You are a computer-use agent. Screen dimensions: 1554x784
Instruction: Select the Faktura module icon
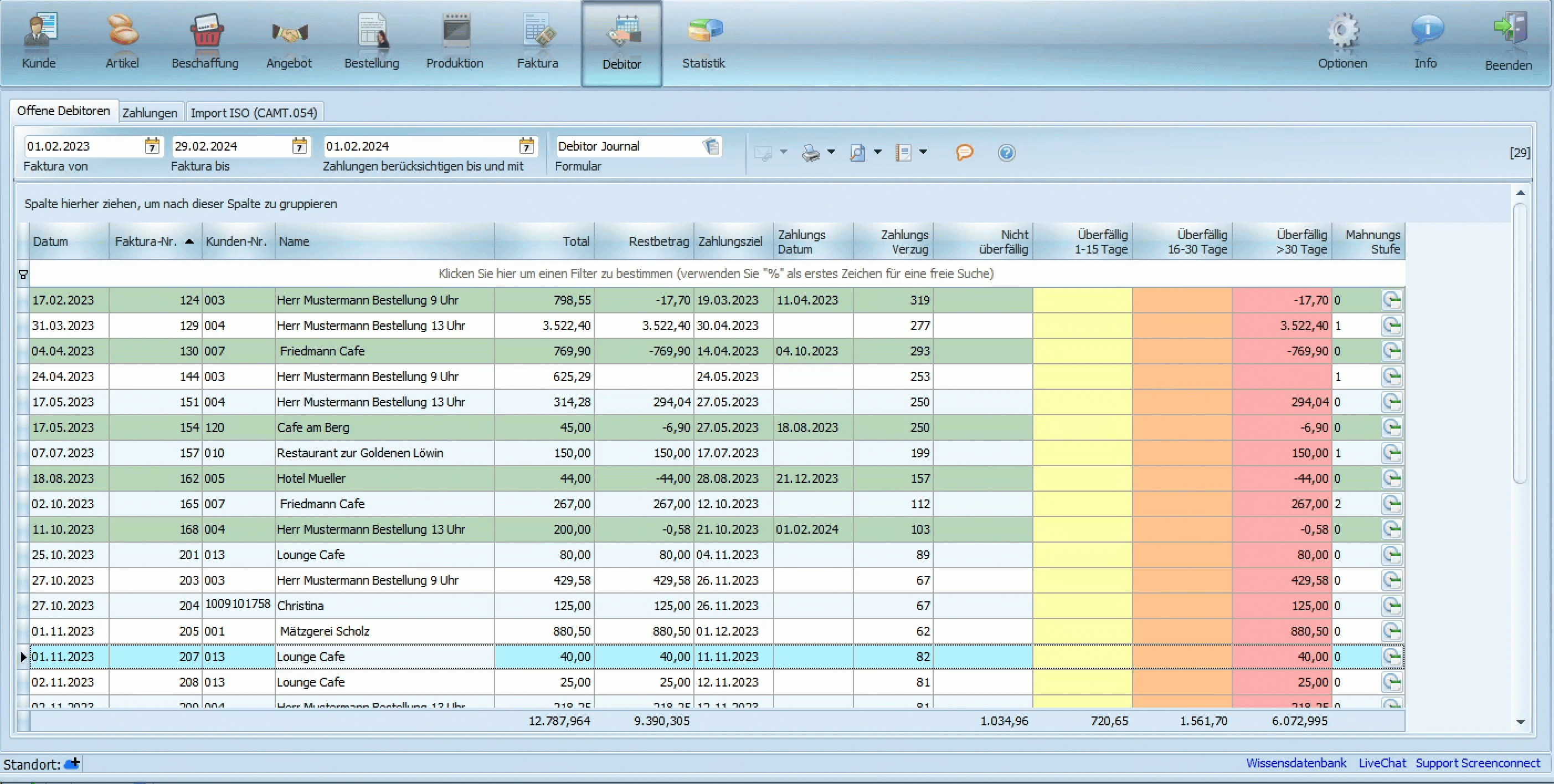537,40
